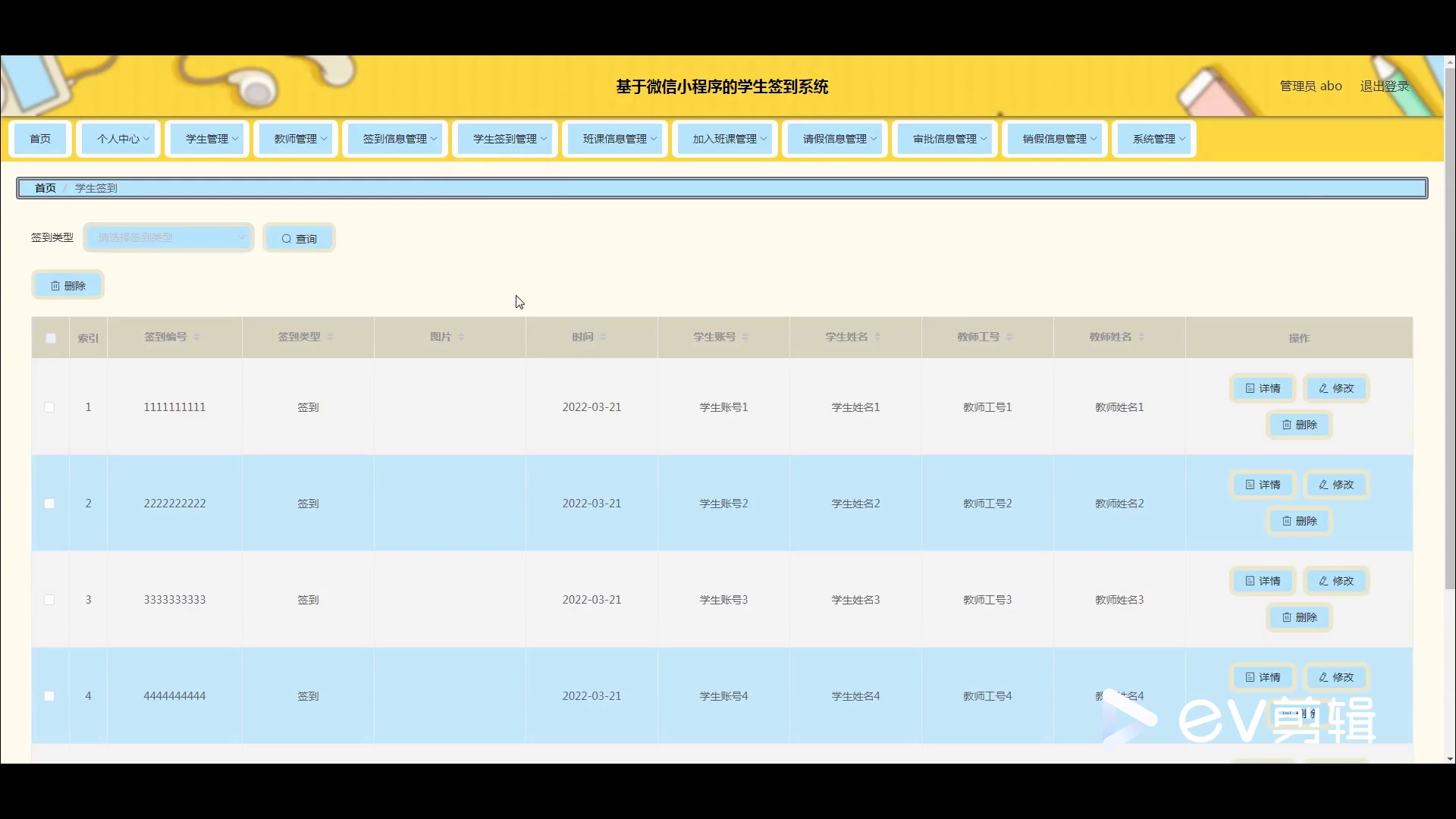Sort by 学生姓名 column sort arrows
The image size is (1456, 819).
(877, 337)
